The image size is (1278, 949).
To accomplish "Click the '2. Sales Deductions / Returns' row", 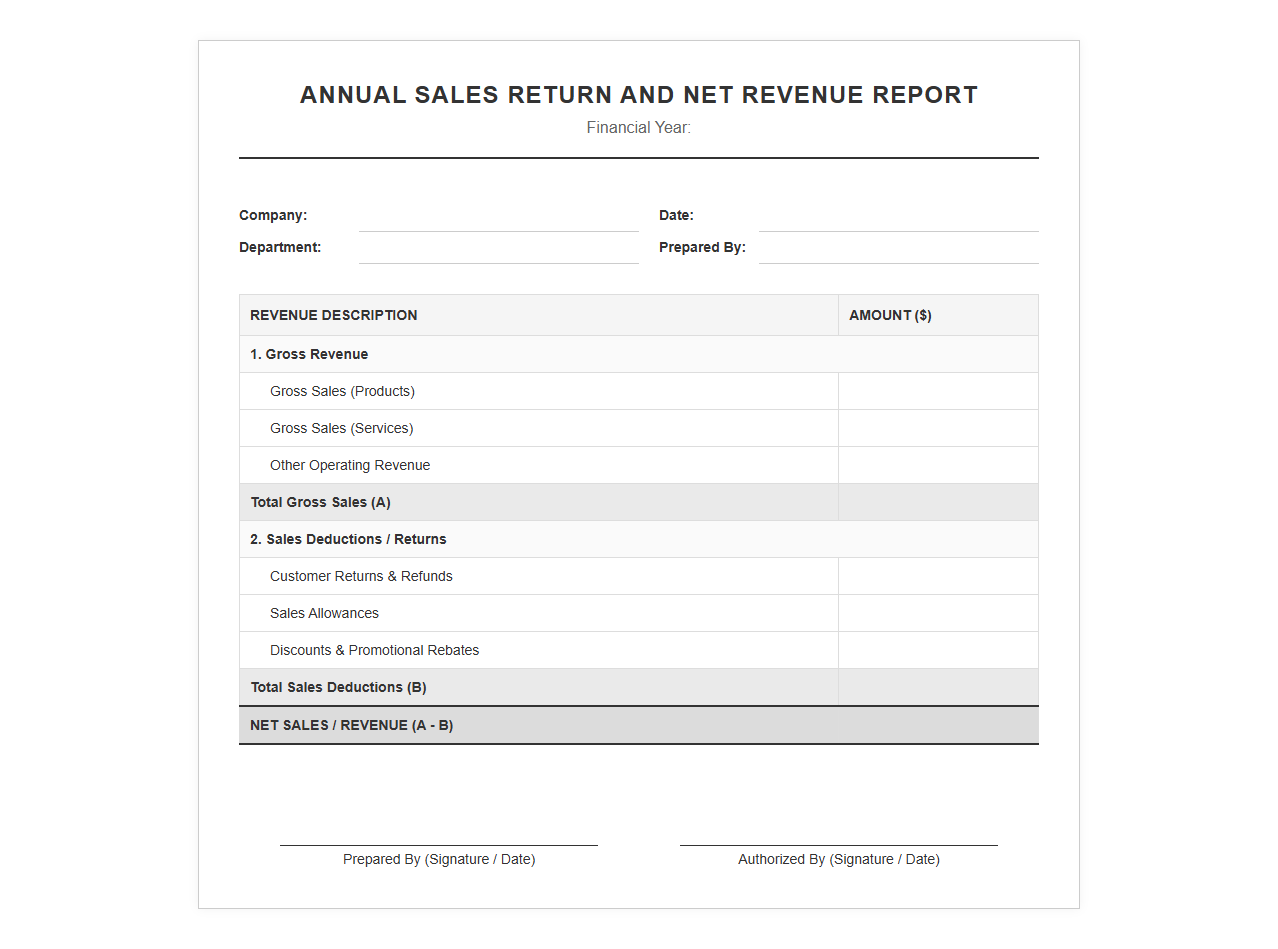I will pyautogui.click(x=639, y=539).
